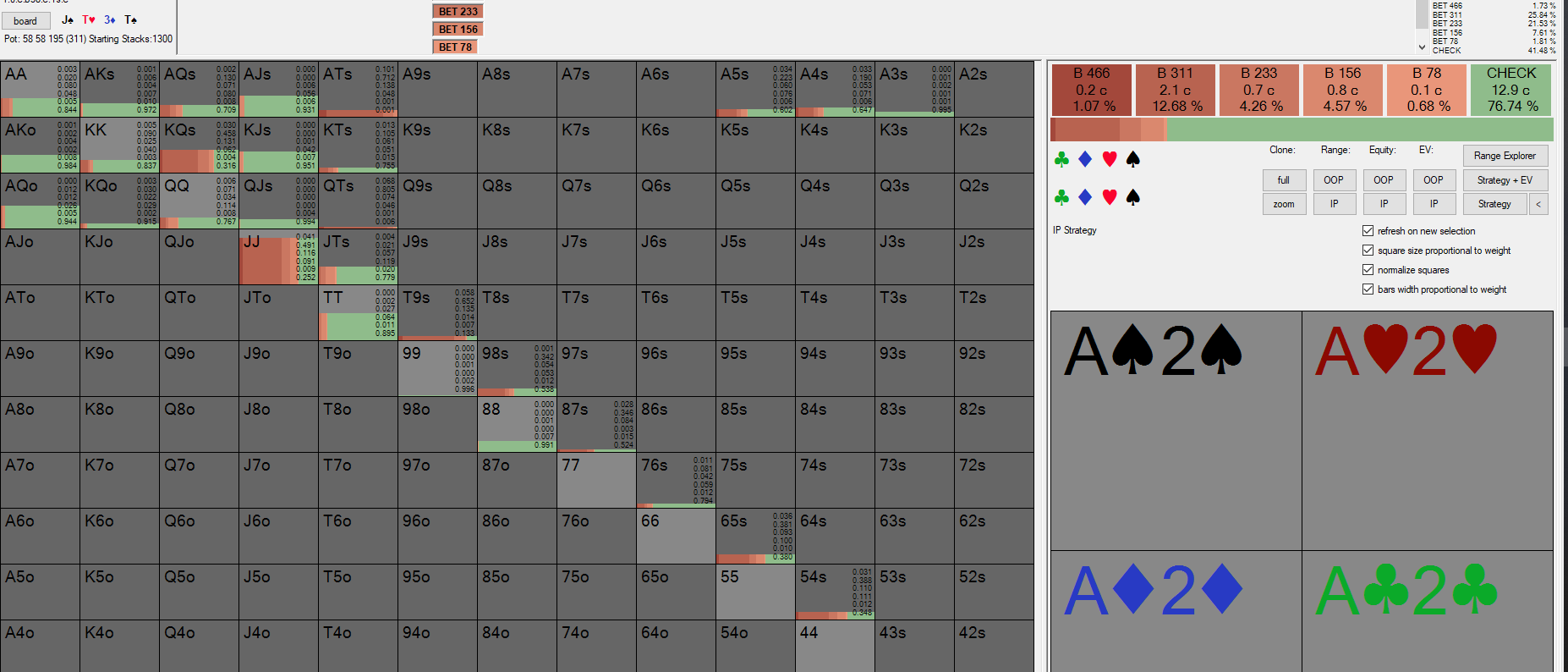Click the zoom clone button
Image resolution: width=1568 pixels, height=672 pixels.
(1284, 204)
